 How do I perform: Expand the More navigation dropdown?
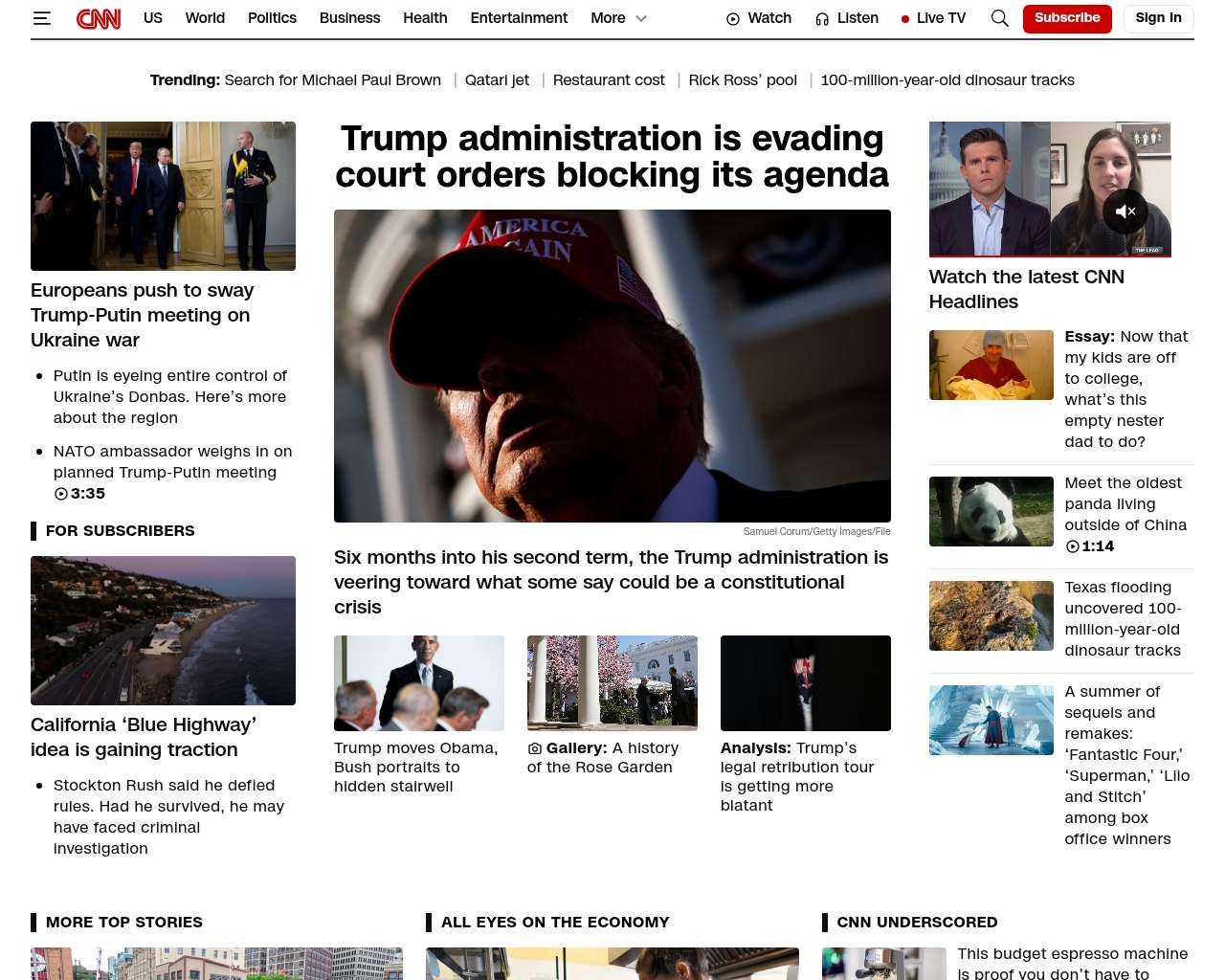pos(618,18)
